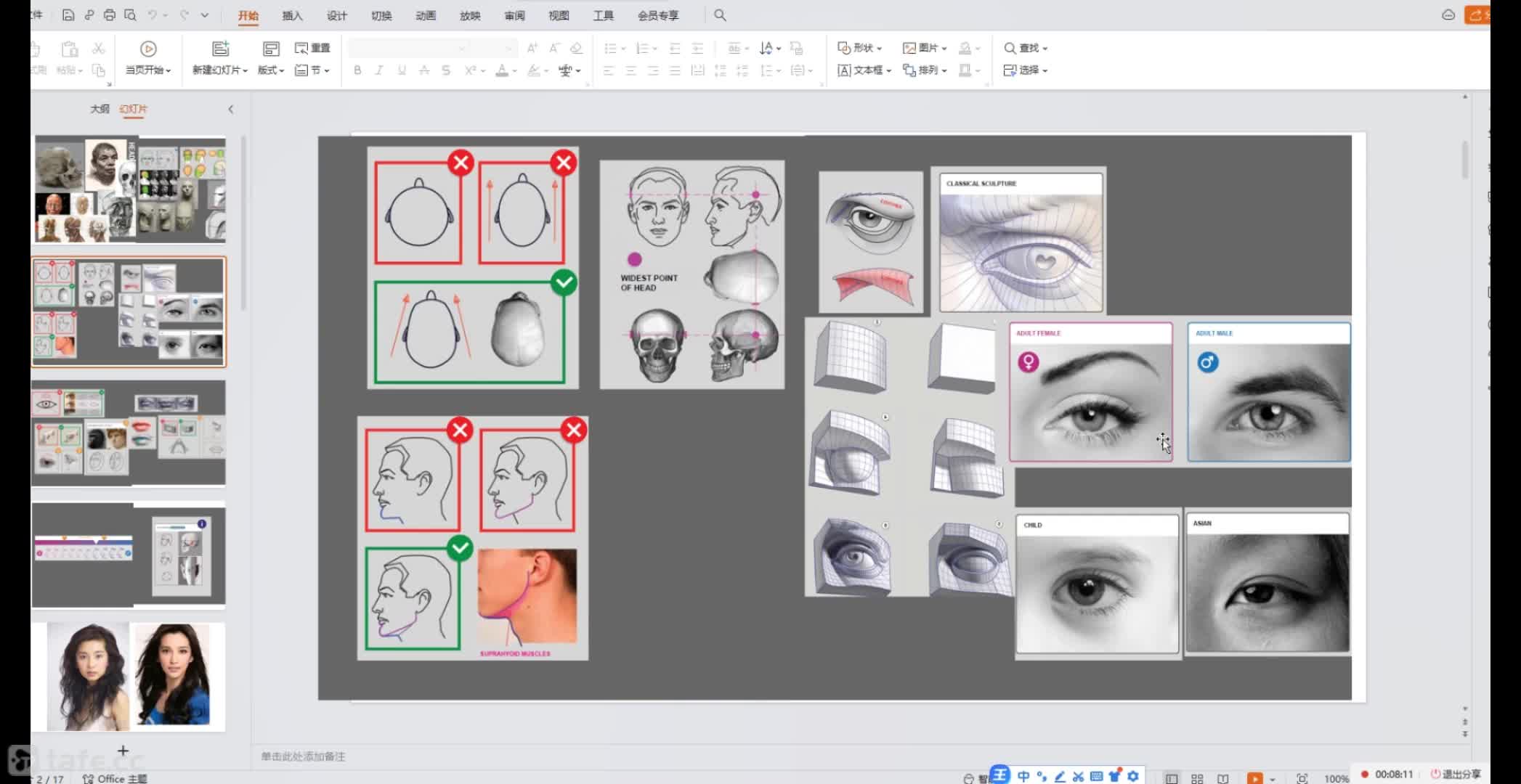Select the first slide thumbnail with skulls
Viewport: 1521px width, 784px height.
coord(129,189)
